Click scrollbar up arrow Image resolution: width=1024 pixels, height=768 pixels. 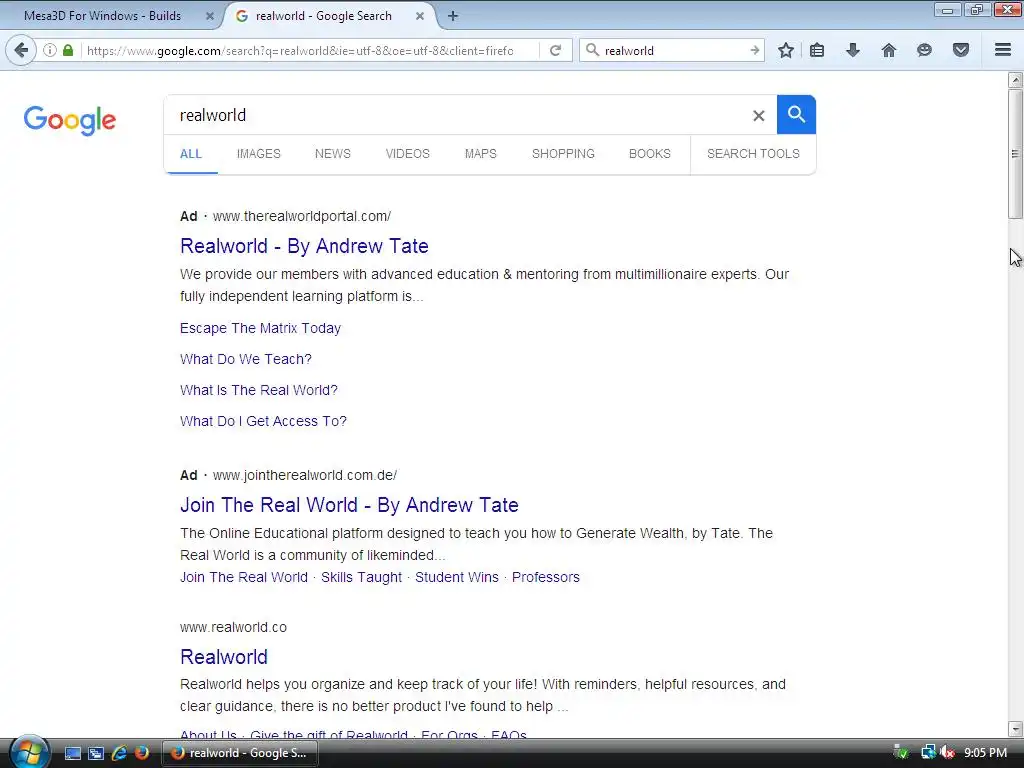(x=1015, y=80)
